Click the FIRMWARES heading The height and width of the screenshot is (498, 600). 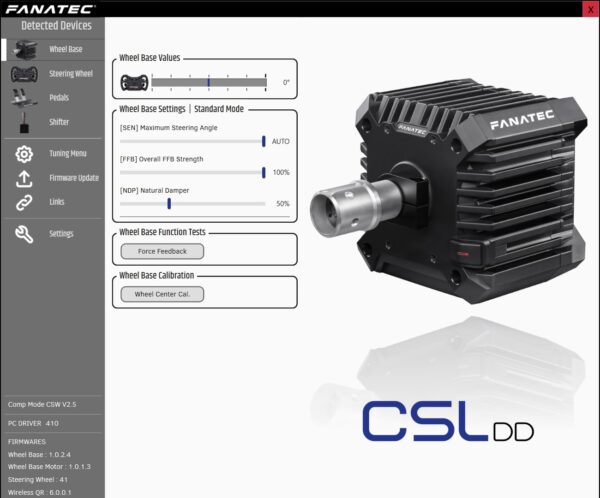coord(27,441)
